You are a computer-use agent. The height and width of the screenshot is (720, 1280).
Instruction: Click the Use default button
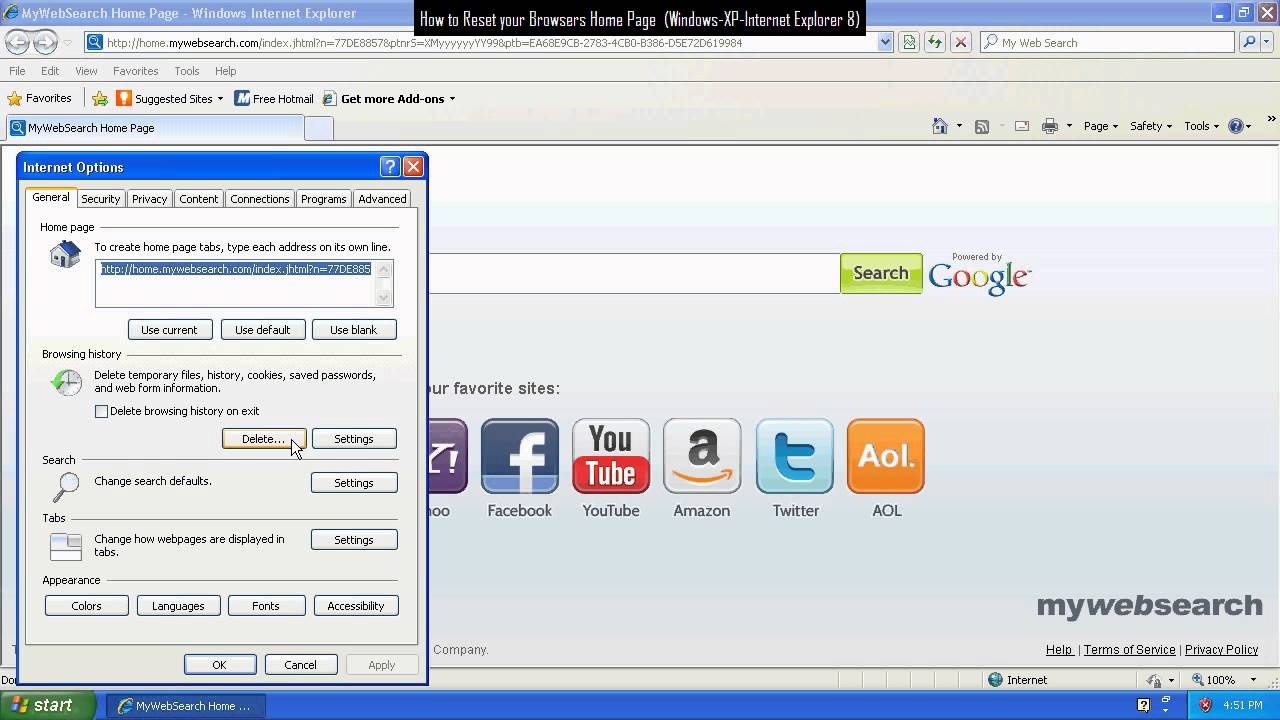tap(262, 330)
